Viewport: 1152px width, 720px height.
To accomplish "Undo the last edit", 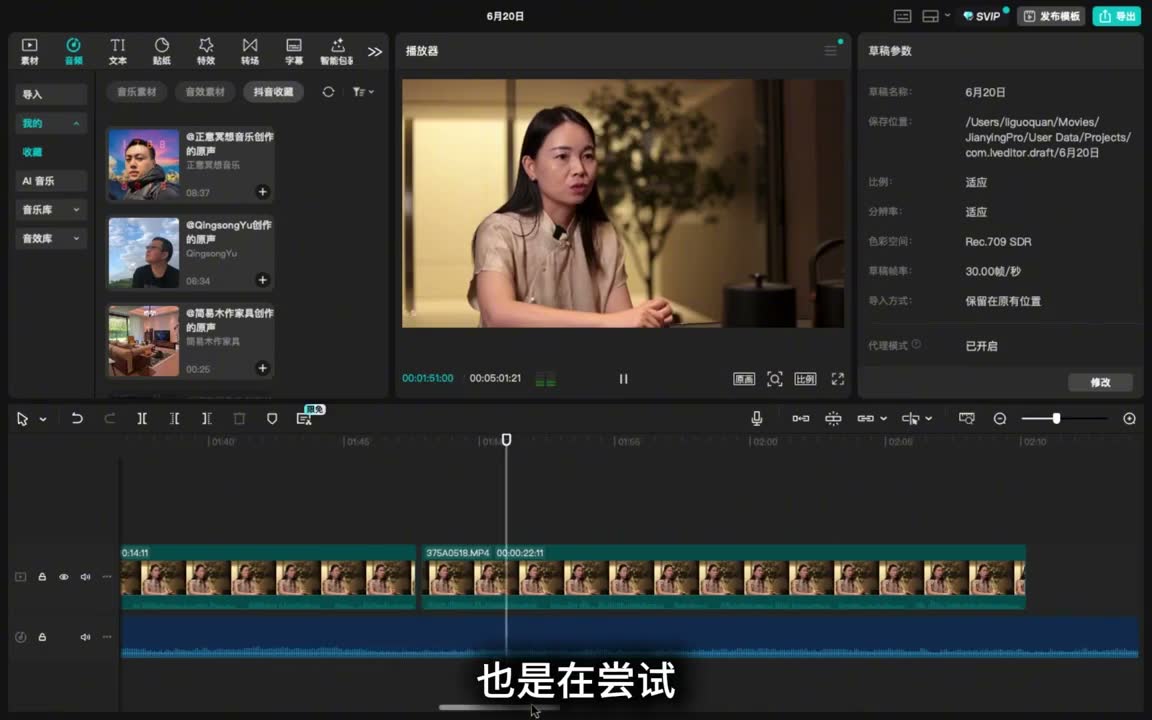I will [x=76, y=418].
